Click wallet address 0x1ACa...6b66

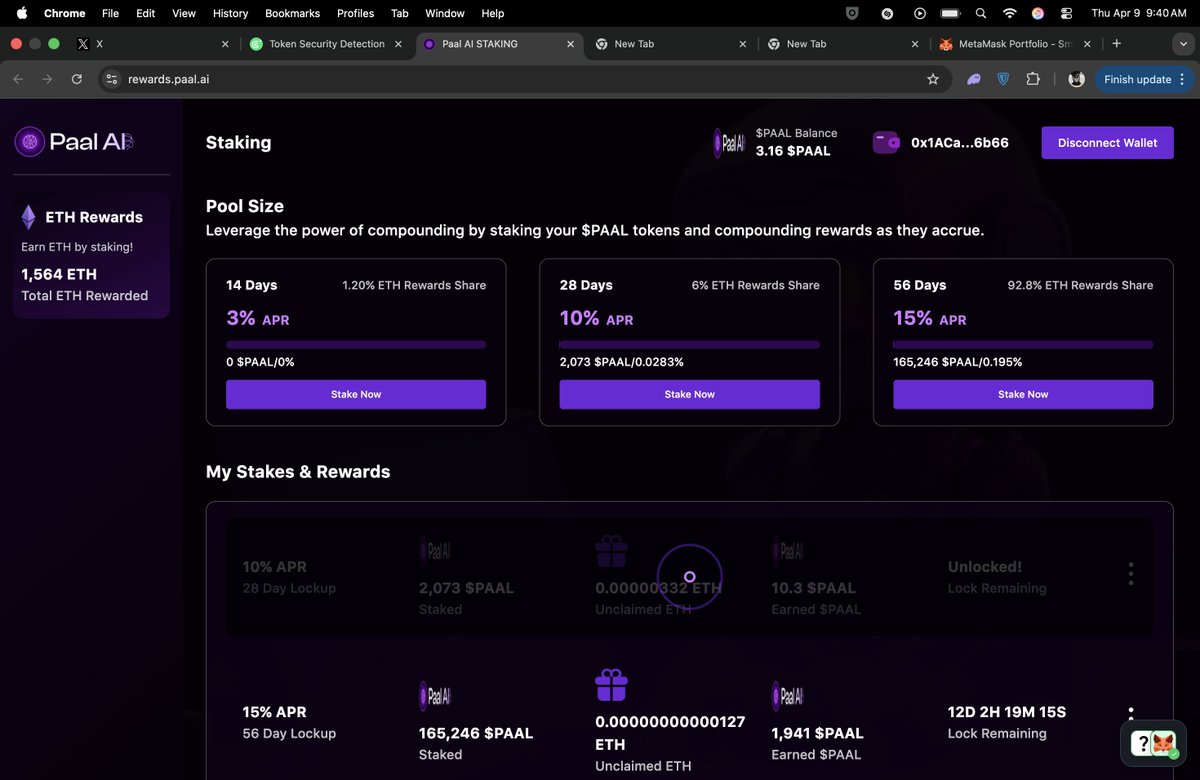point(959,143)
